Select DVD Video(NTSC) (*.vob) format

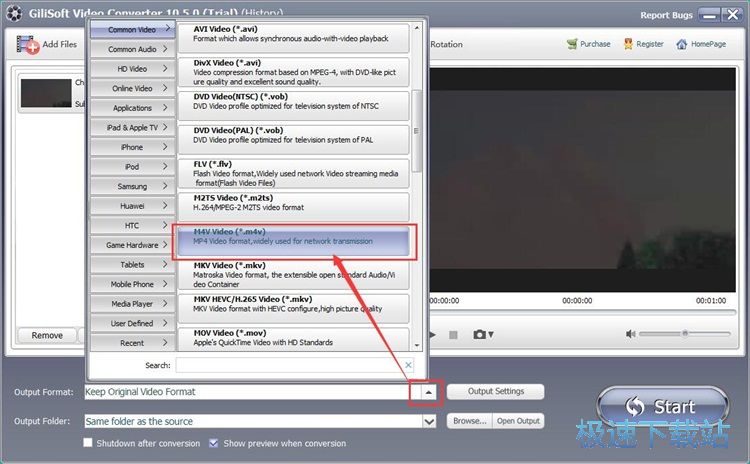[294, 105]
